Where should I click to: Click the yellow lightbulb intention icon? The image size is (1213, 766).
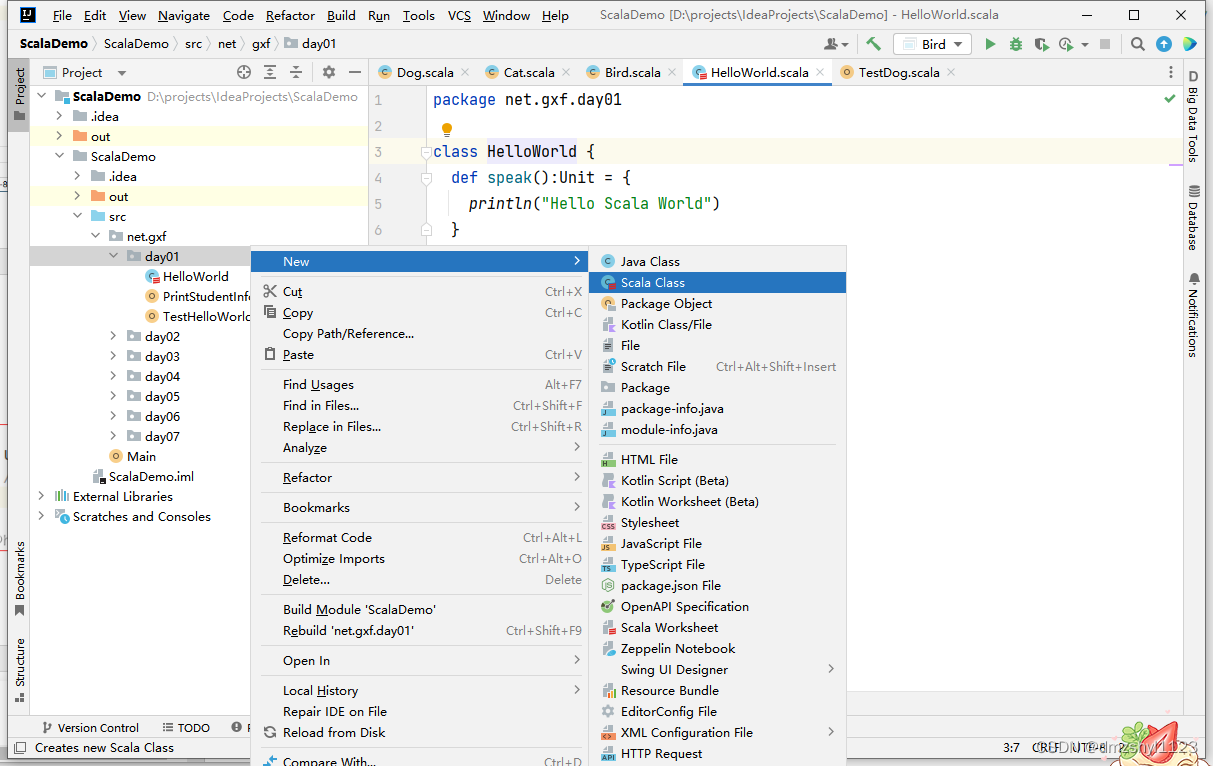coord(447,130)
